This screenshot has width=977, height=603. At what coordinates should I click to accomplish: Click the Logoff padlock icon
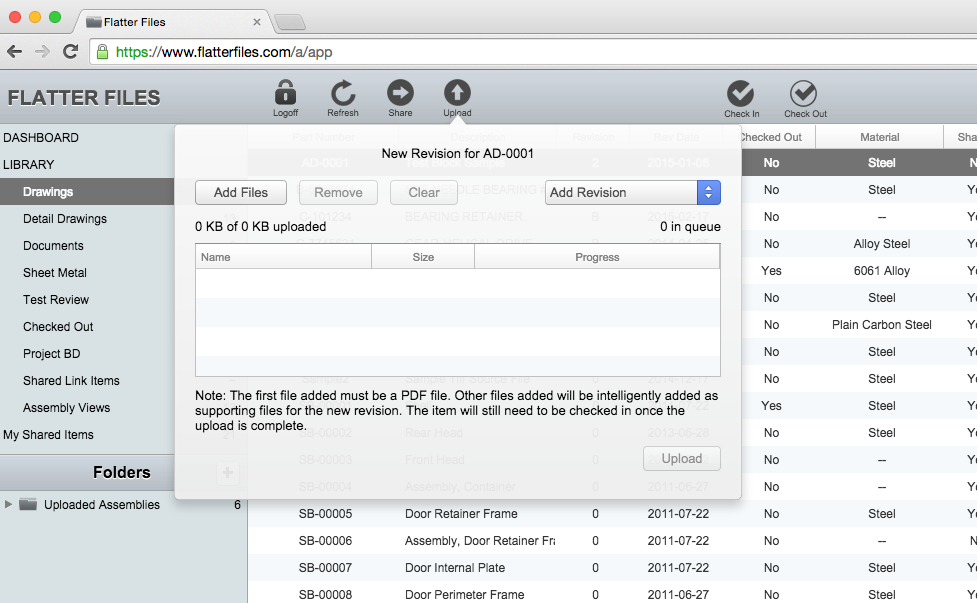(x=285, y=93)
